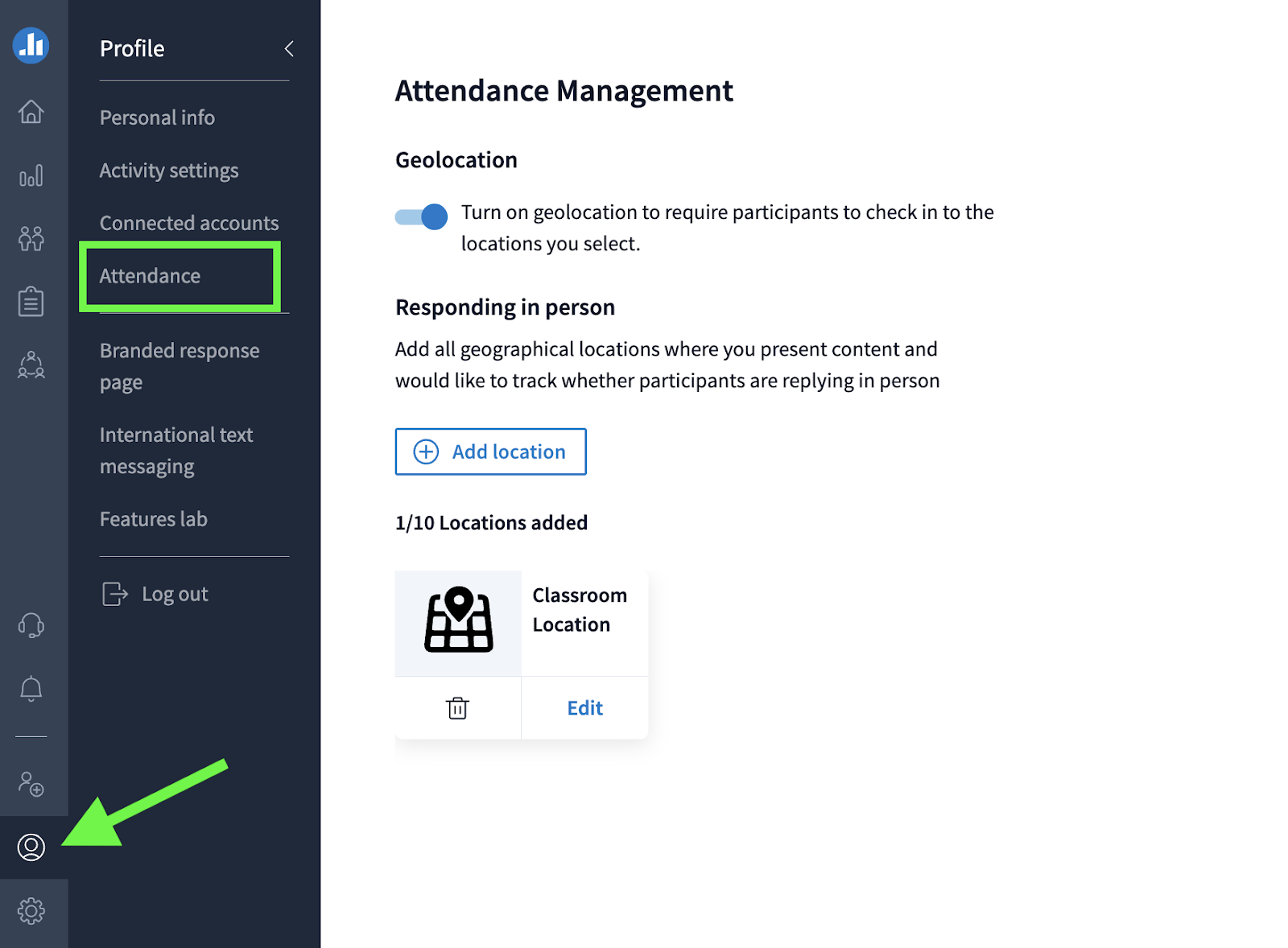Open Personal info settings
This screenshot has height=948, width=1288.
click(x=156, y=117)
